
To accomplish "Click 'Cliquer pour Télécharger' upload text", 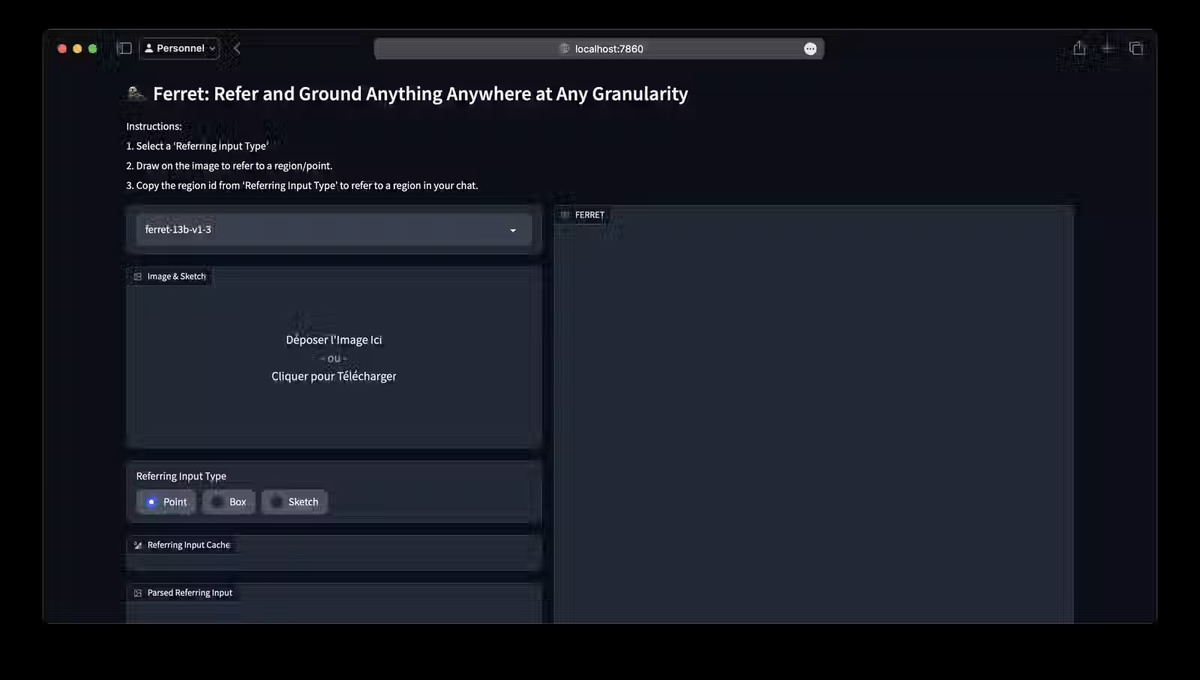I will coord(334,376).
